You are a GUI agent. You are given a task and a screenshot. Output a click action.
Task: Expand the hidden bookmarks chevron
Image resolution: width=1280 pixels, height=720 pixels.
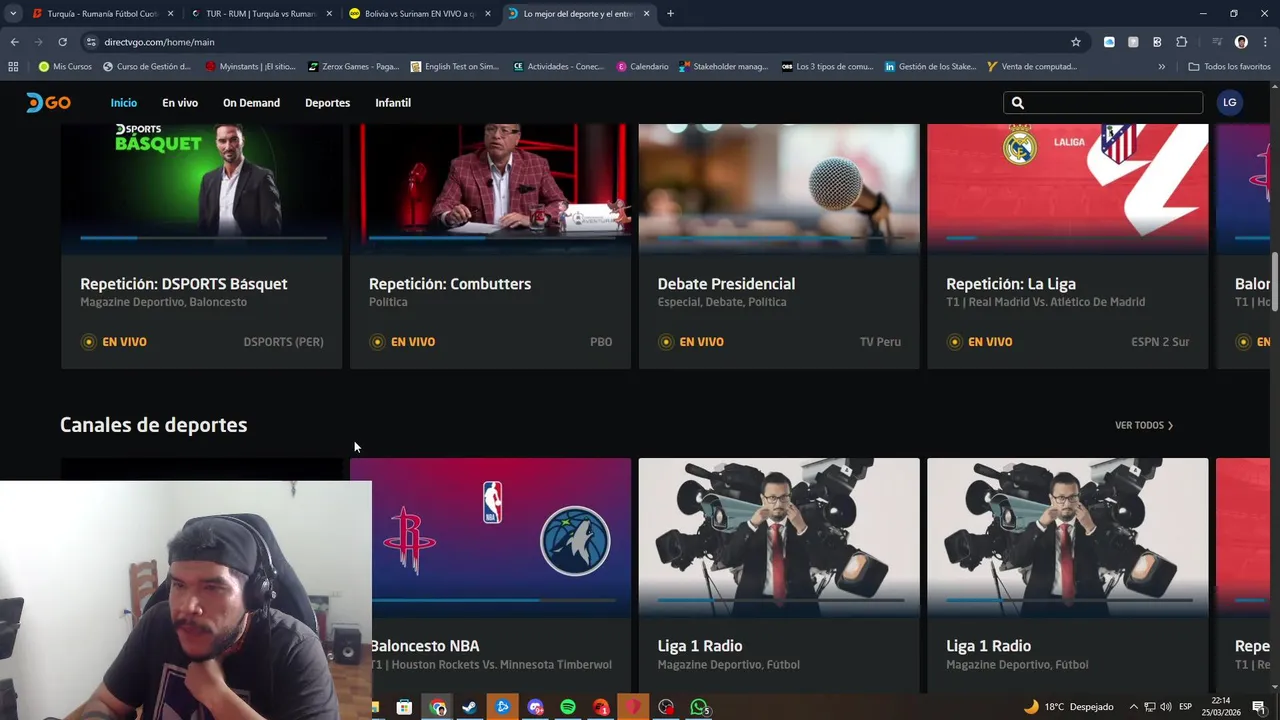1161,67
